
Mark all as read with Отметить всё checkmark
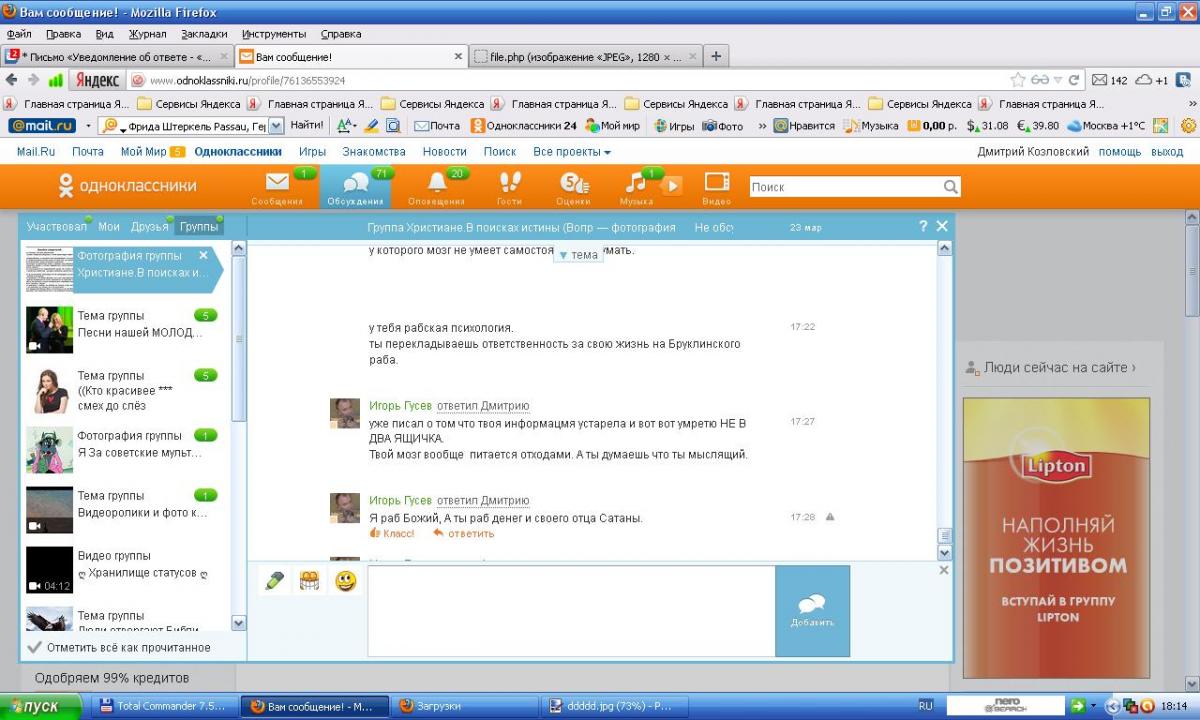coord(119,647)
